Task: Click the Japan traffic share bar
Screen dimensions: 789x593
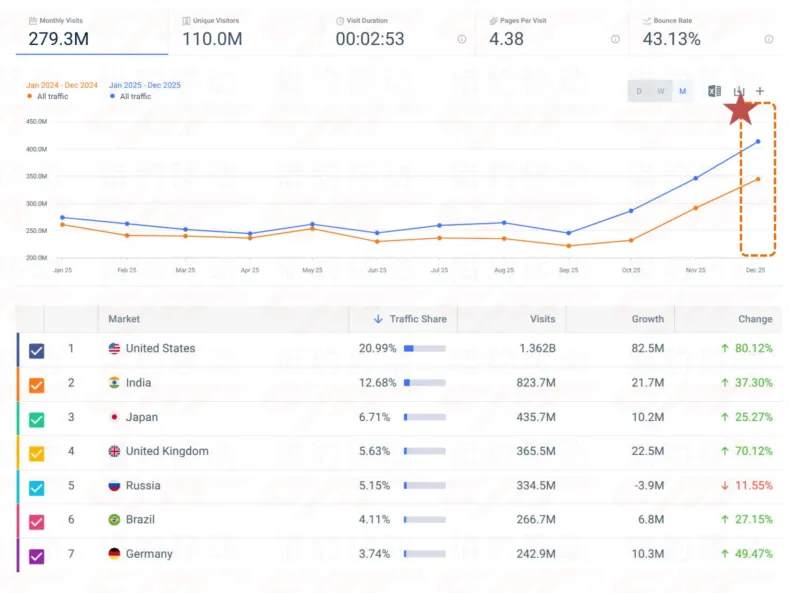Action: [x=425, y=417]
